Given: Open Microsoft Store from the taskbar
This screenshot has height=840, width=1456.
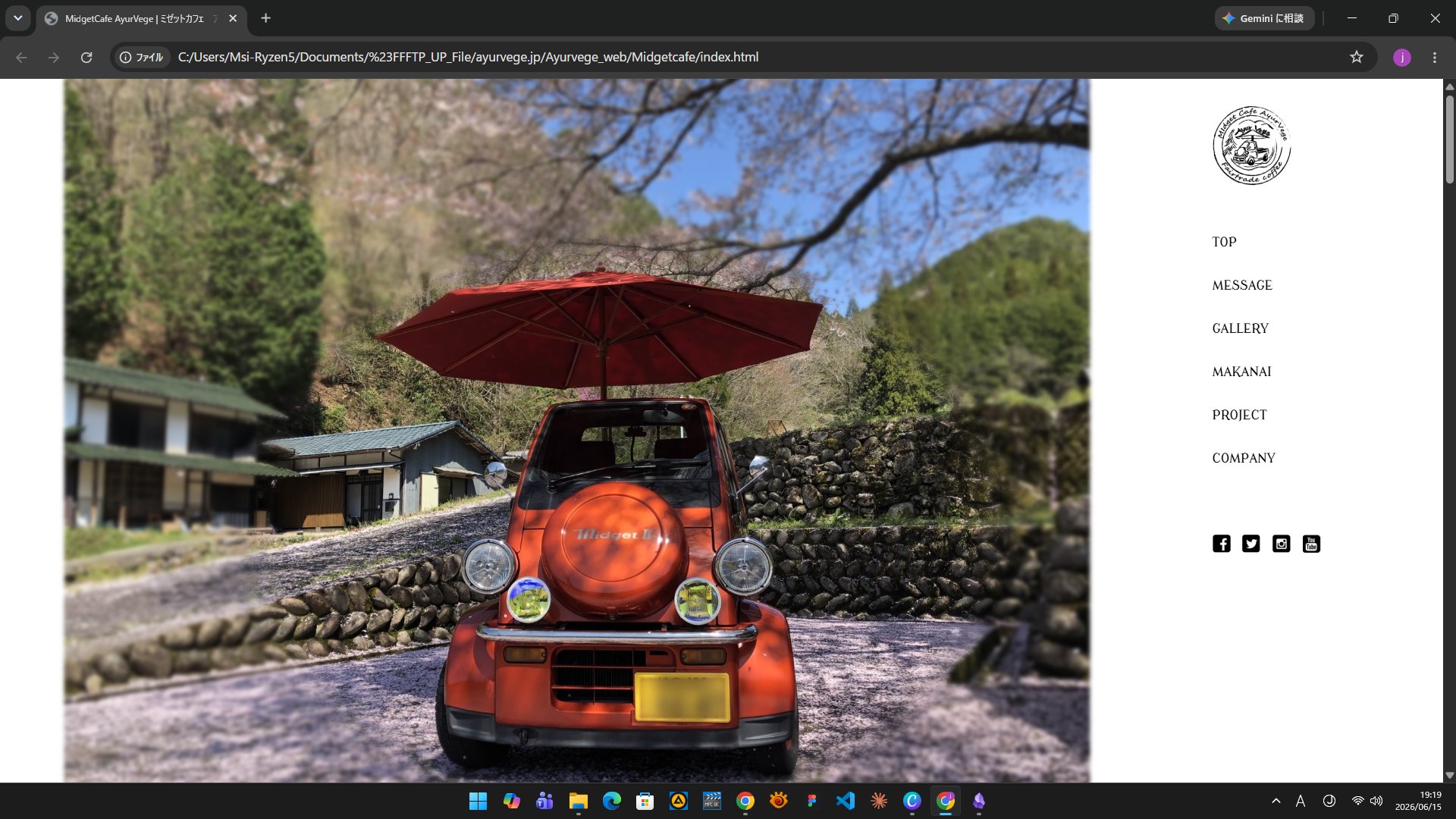Looking at the screenshot, I should click(x=645, y=801).
